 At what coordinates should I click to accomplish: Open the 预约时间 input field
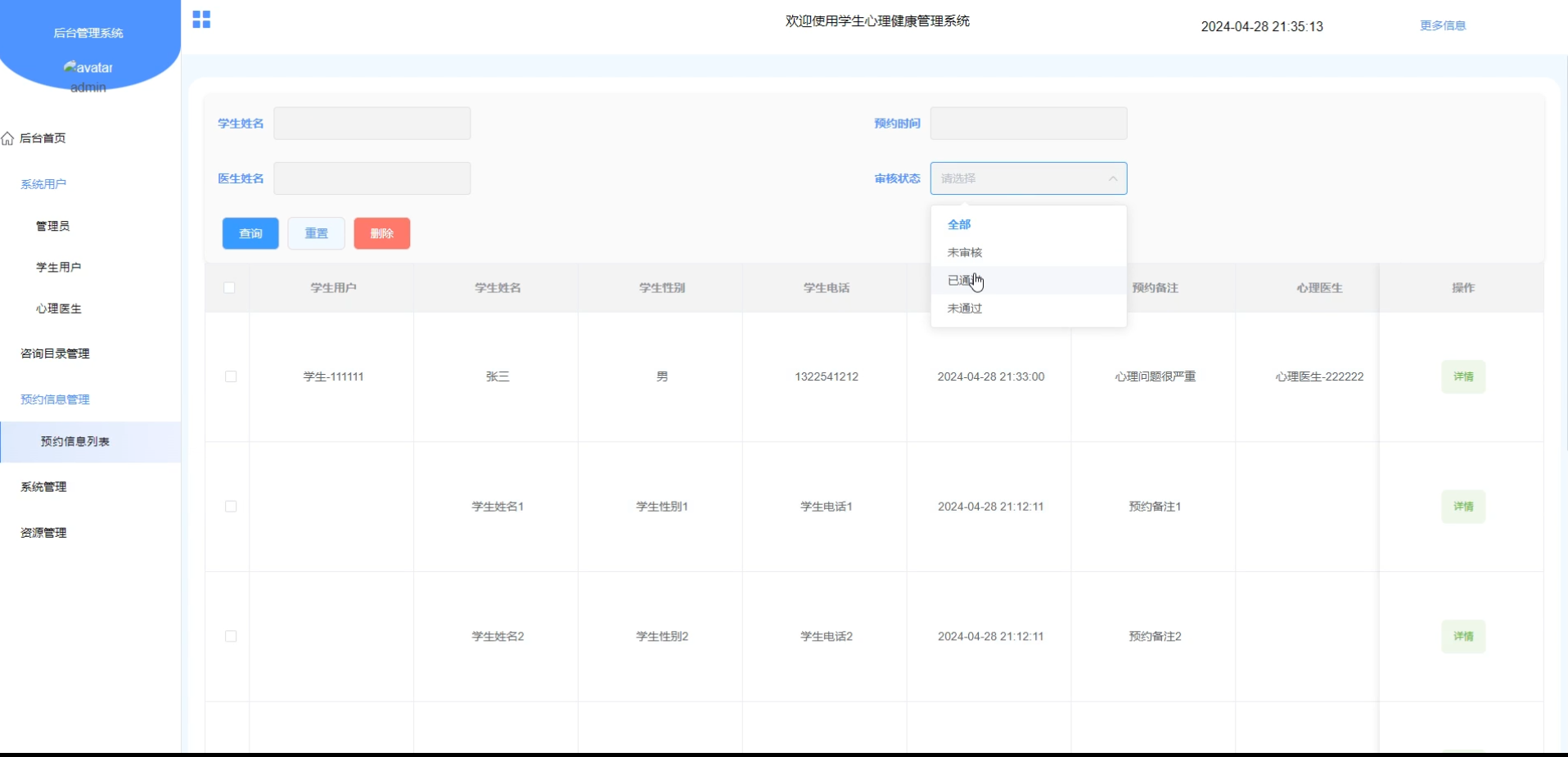point(1029,124)
